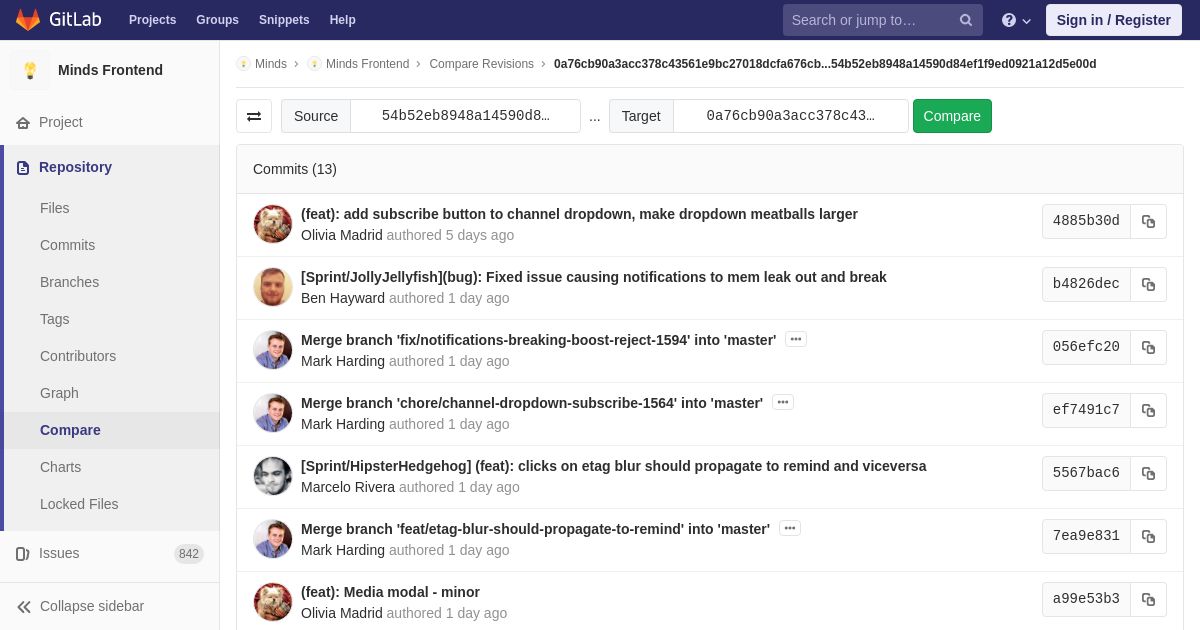Viewport: 1200px width, 630px height.
Task: Open the Minds Frontend project title
Action: pyautogui.click(x=110, y=70)
